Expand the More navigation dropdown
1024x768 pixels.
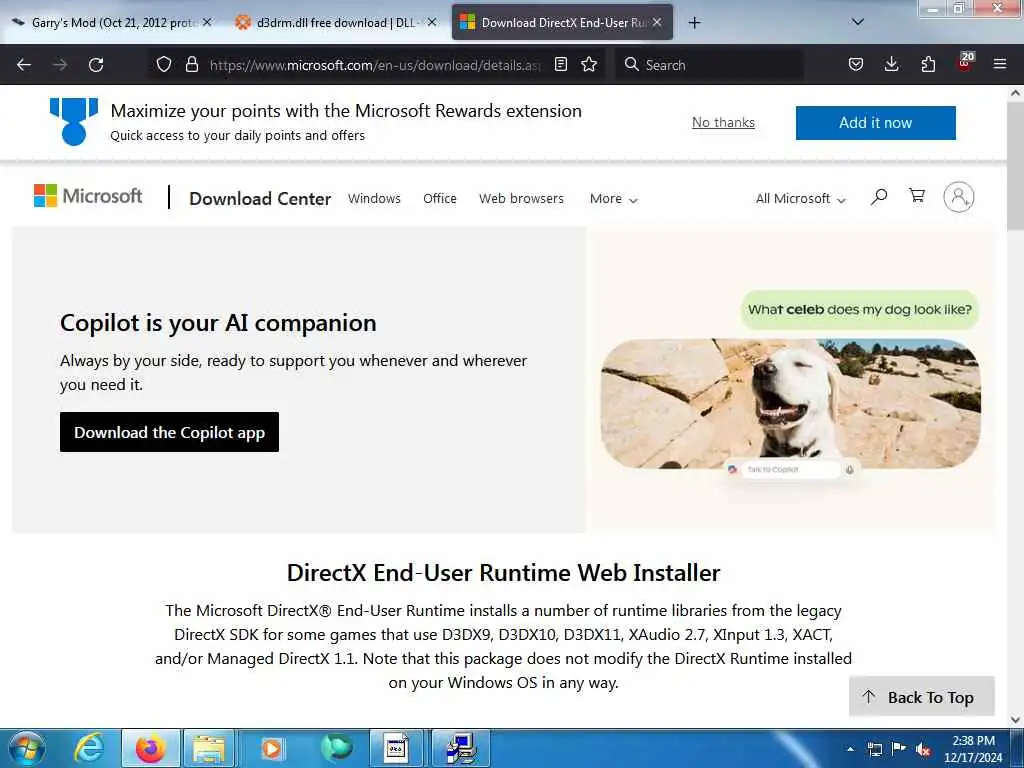(x=613, y=199)
